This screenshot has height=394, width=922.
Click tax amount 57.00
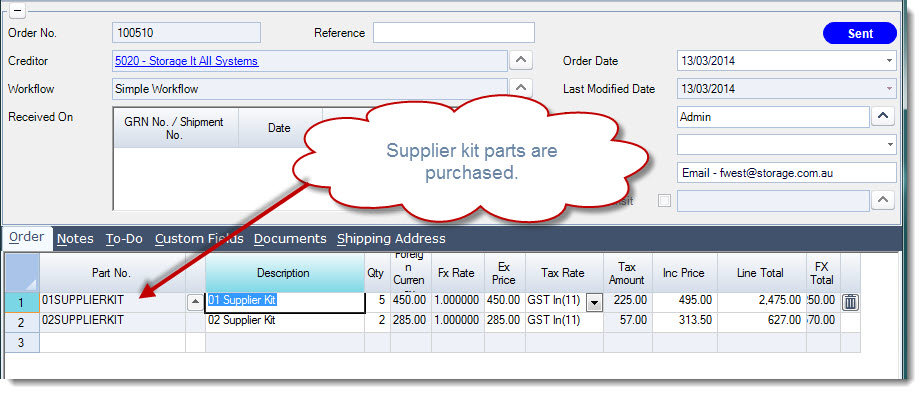click(x=627, y=322)
